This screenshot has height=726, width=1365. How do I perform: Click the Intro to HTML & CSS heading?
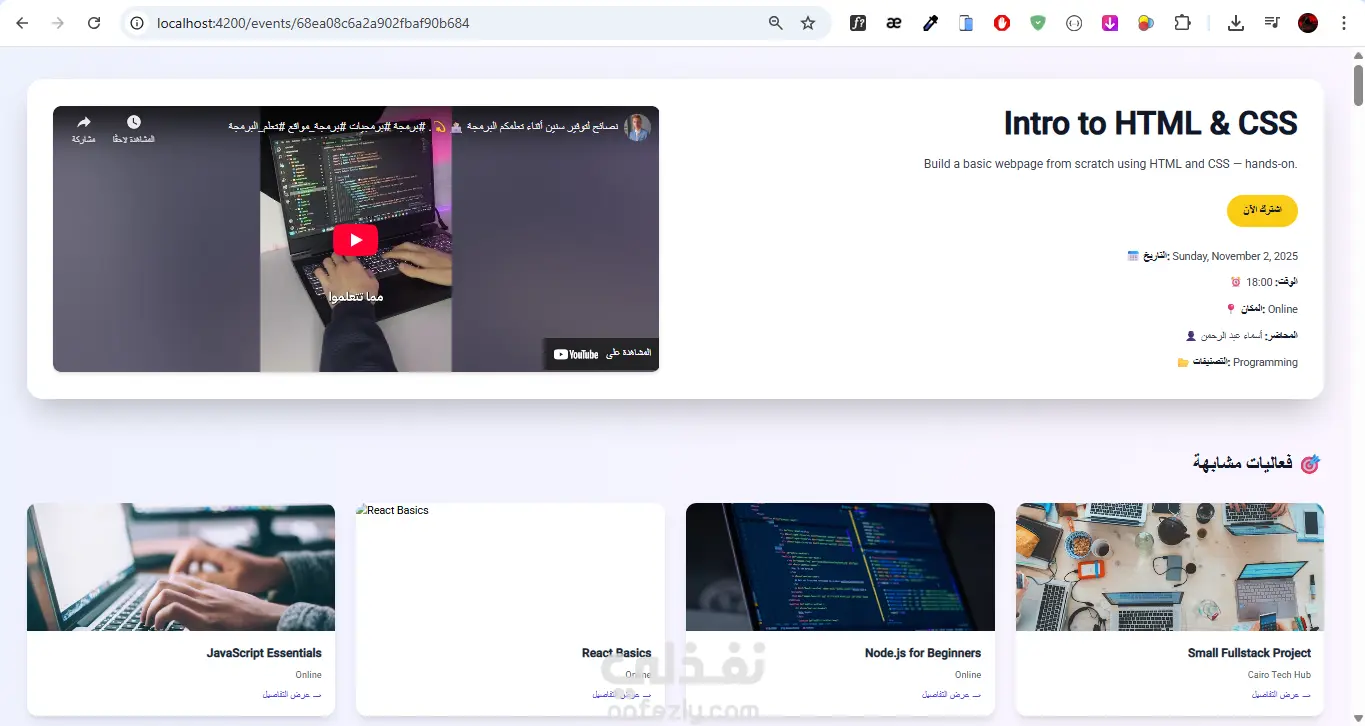tap(1150, 123)
